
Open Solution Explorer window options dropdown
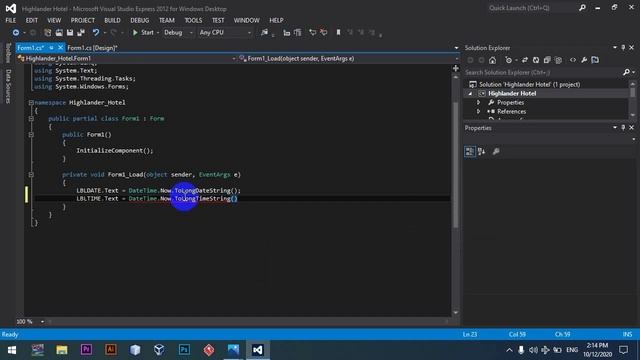[x=615, y=48]
